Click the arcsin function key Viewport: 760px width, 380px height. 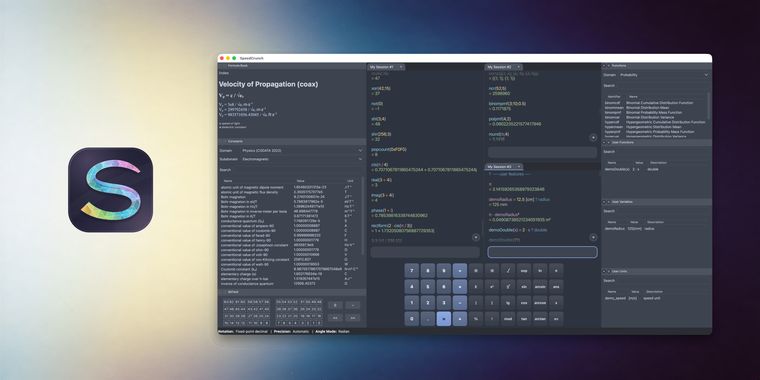pyautogui.click(x=540, y=286)
